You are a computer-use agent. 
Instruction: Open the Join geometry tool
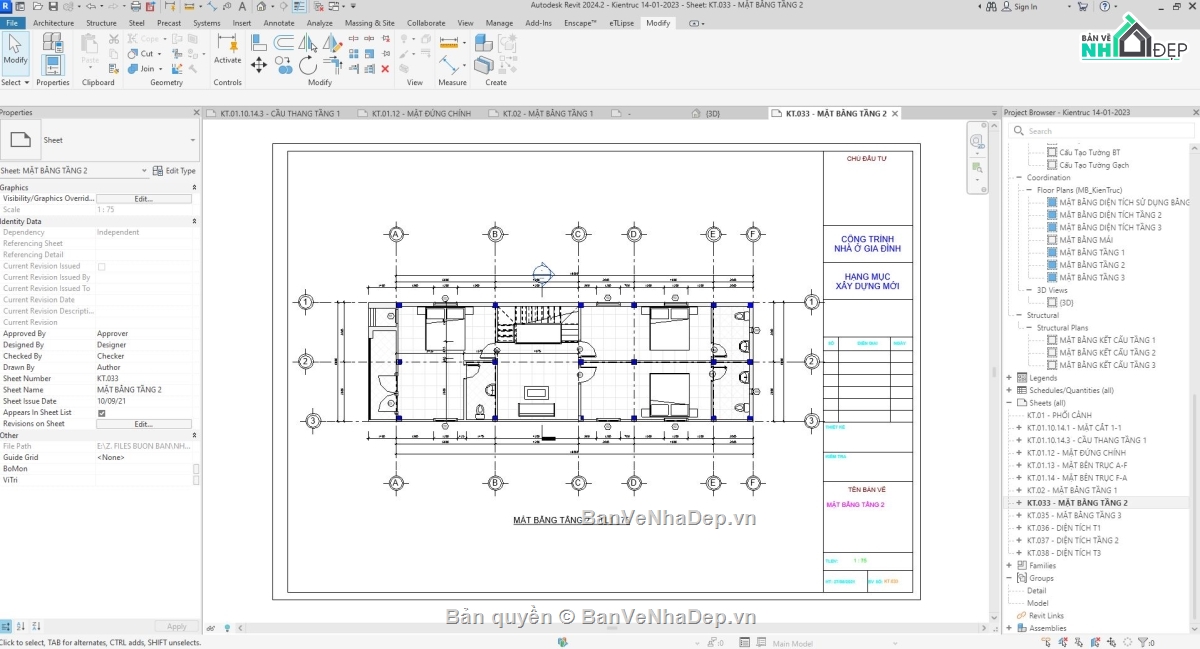(x=145, y=69)
